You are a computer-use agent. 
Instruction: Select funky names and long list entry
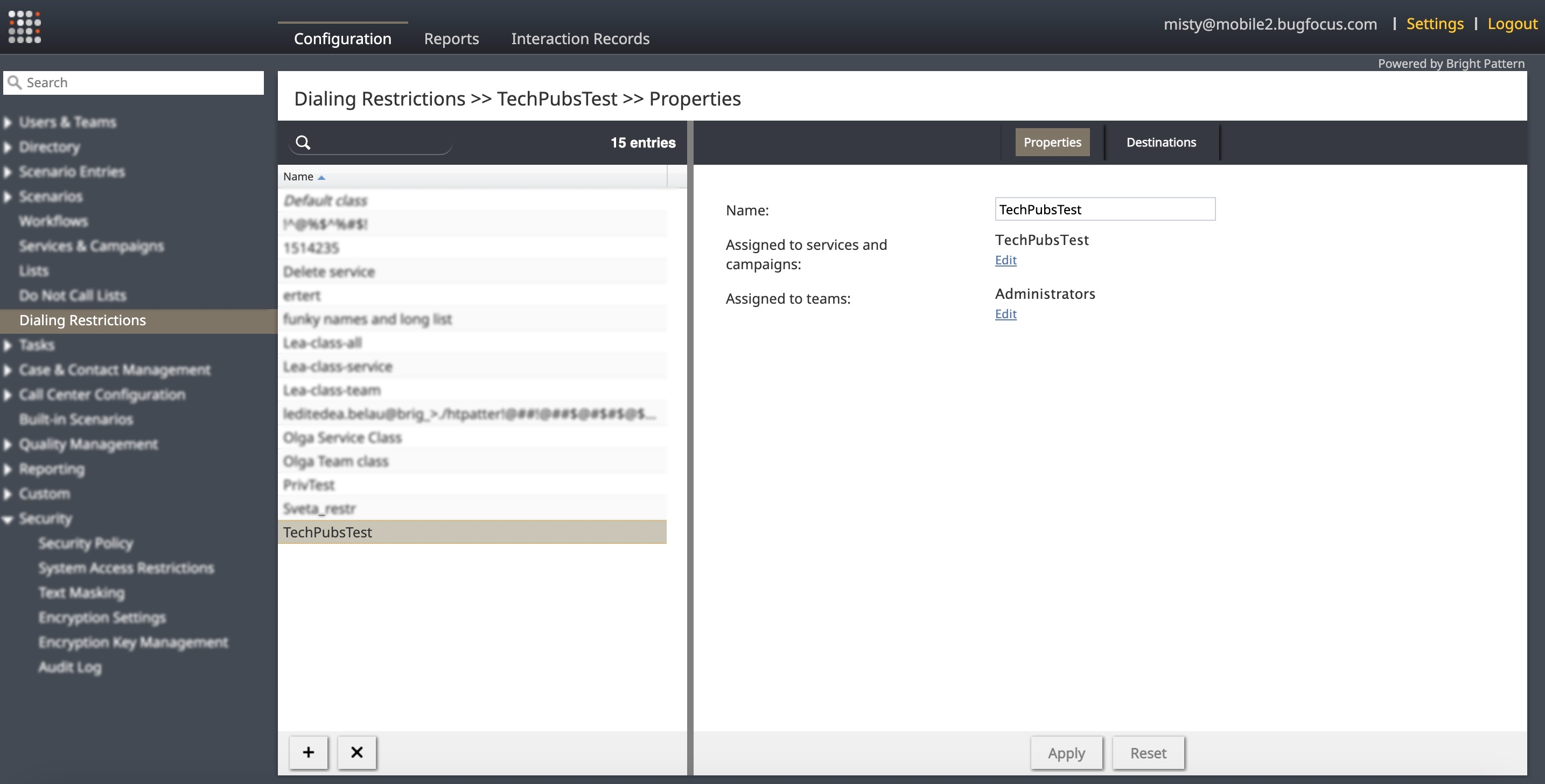[472, 319]
